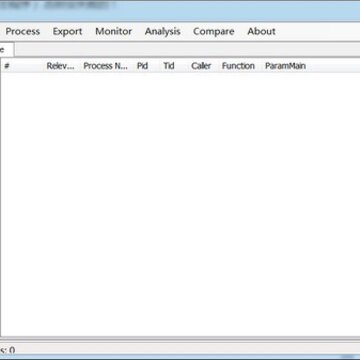Select the Monitor menu
Viewport: 360px width, 360px height.
[113, 31]
